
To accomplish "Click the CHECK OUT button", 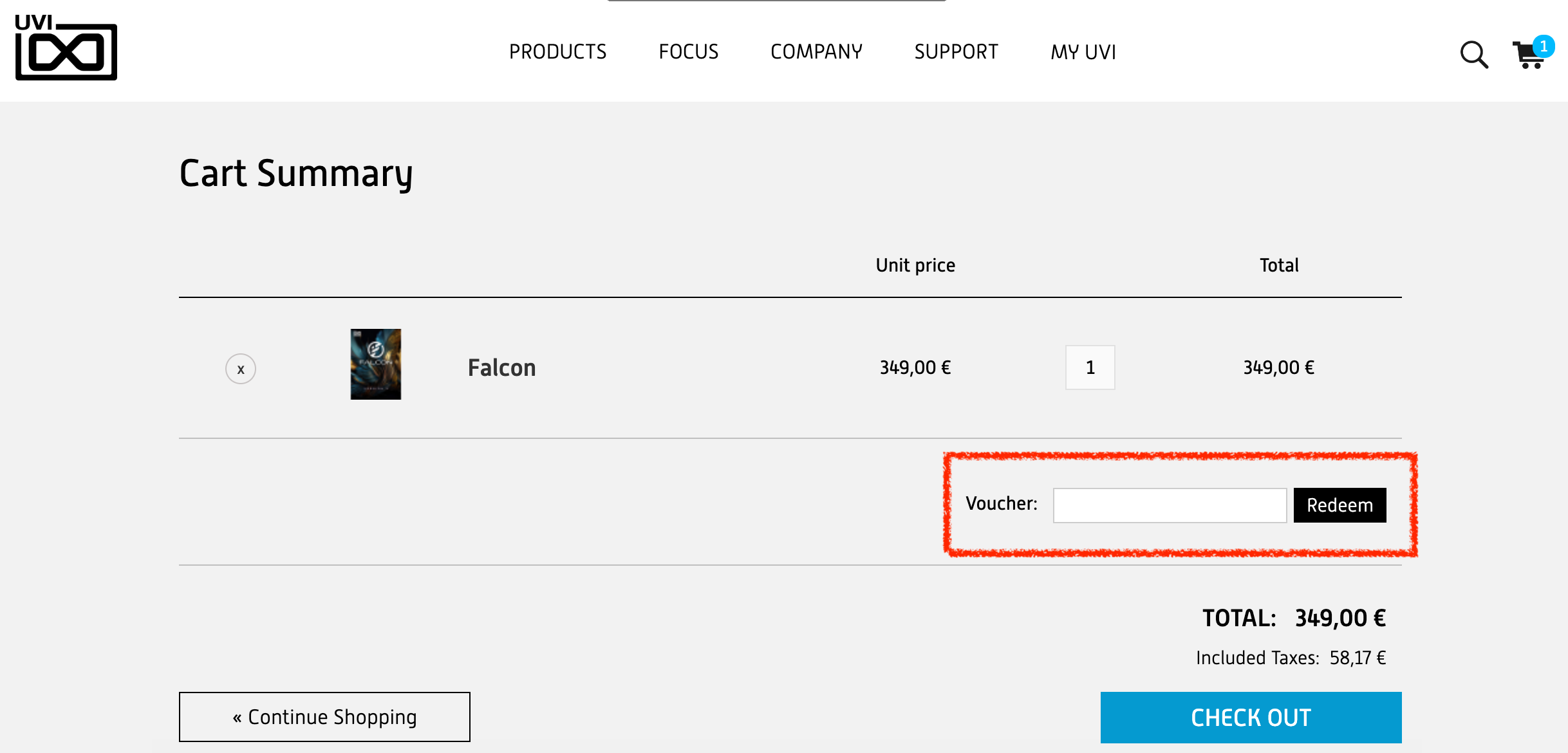I will (1251, 718).
